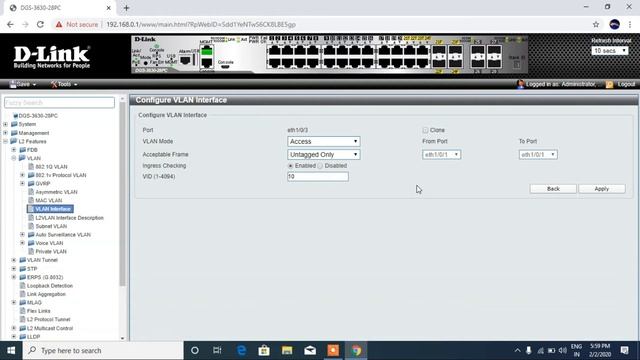The image size is (640, 360).
Task: Launch Microsoft Edge from taskbar
Action: 241,351
